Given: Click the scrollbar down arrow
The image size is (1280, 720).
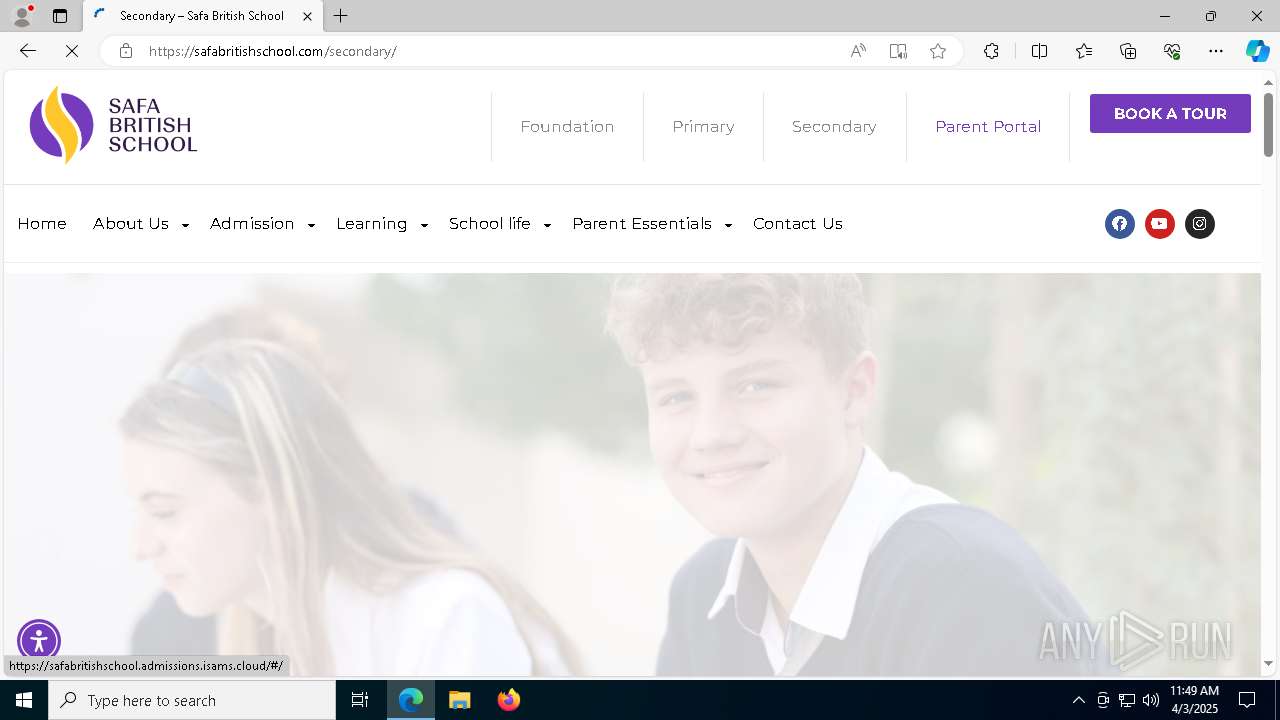Looking at the screenshot, I should click(x=1269, y=663).
